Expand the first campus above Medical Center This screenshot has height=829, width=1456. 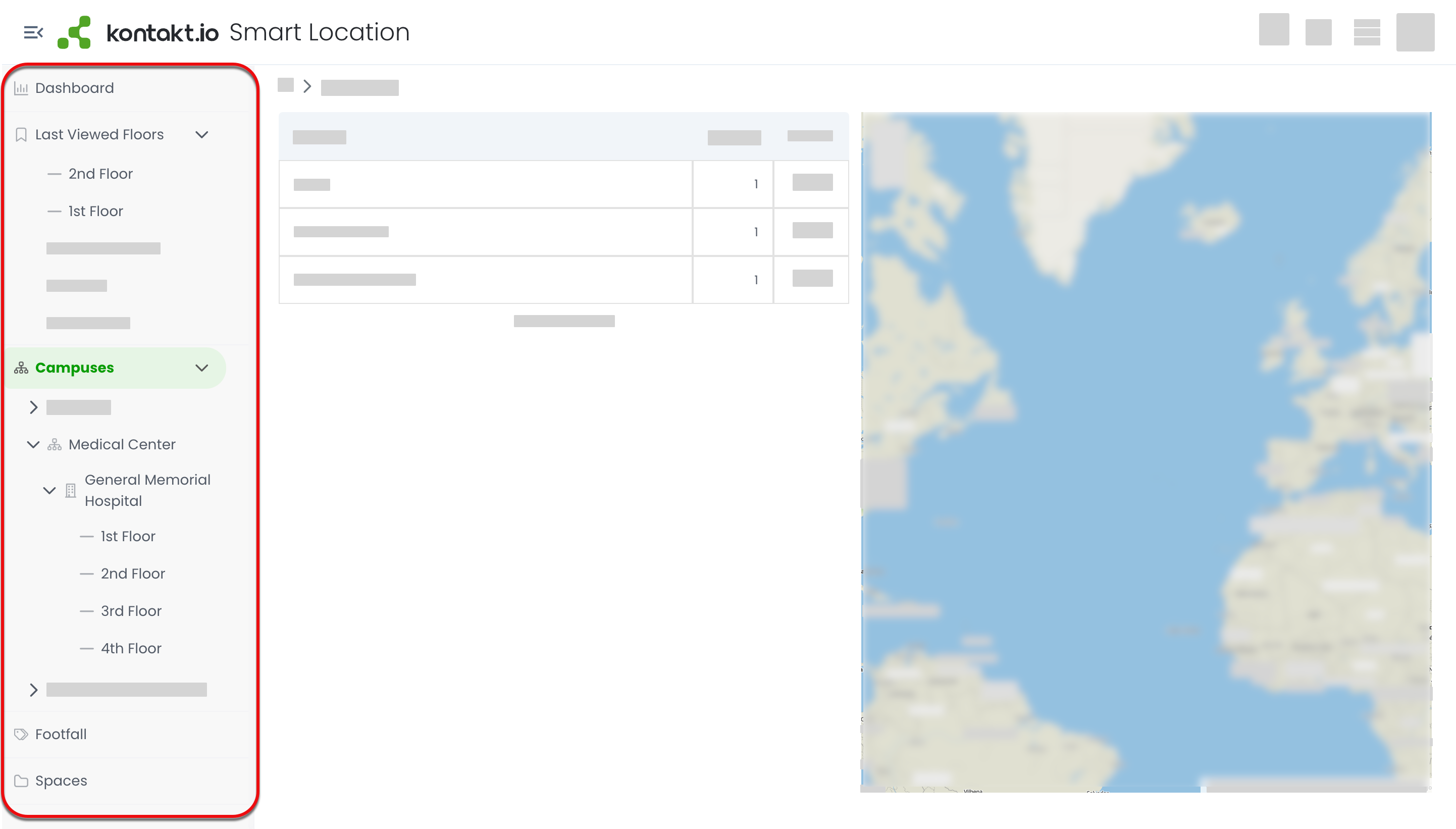pos(33,407)
